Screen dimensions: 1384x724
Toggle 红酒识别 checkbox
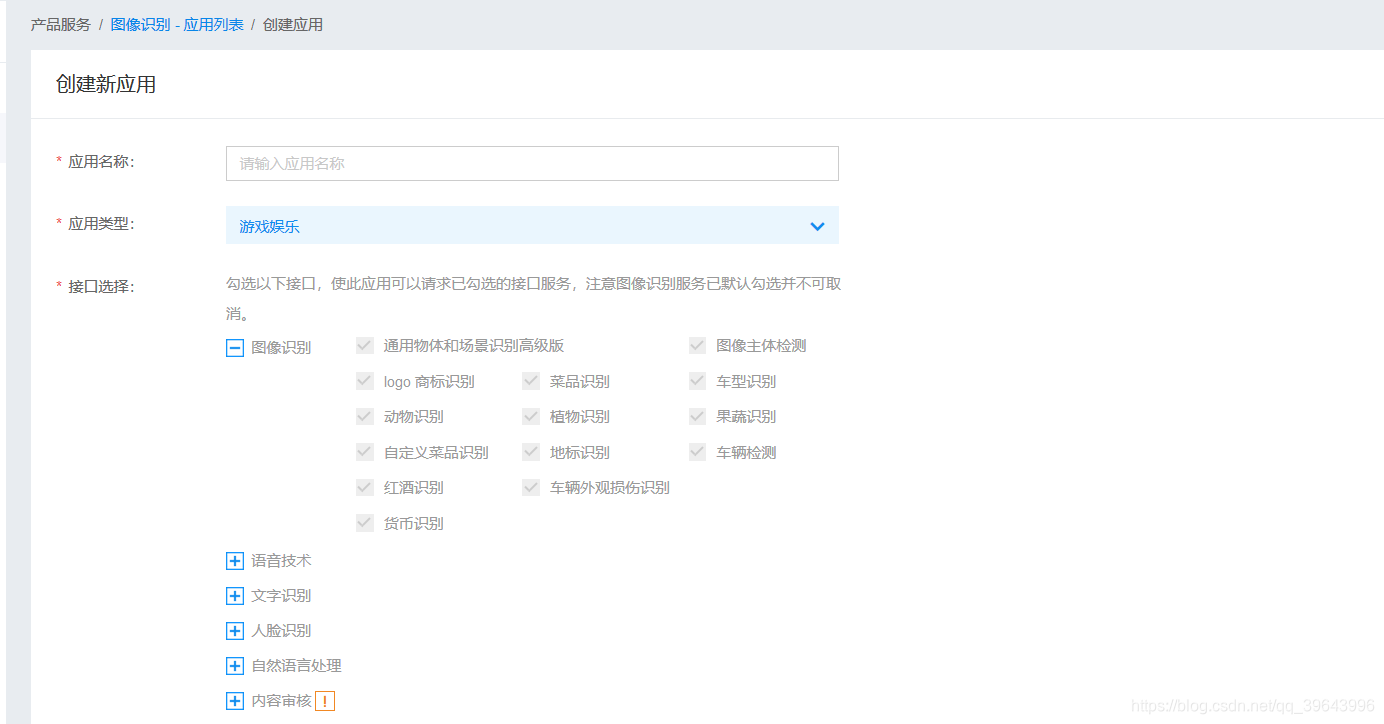coord(365,487)
